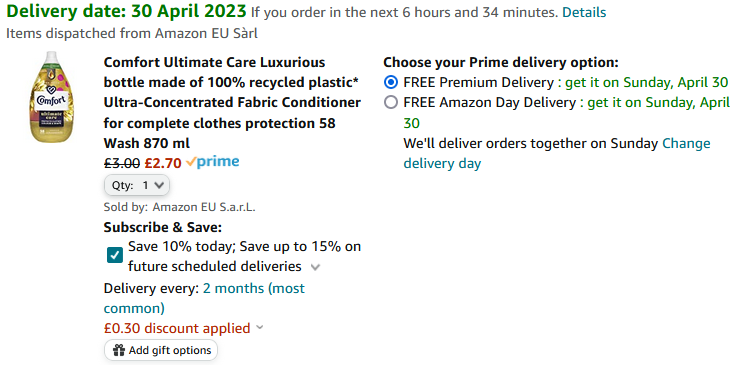Click the gift box icon

(119, 350)
